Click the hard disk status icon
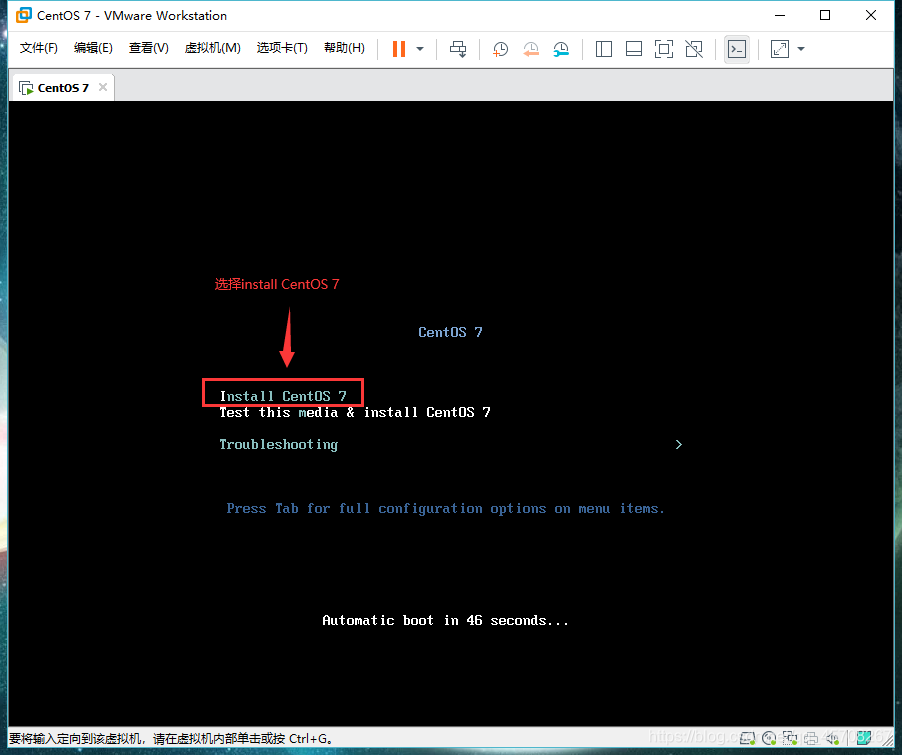 point(747,738)
